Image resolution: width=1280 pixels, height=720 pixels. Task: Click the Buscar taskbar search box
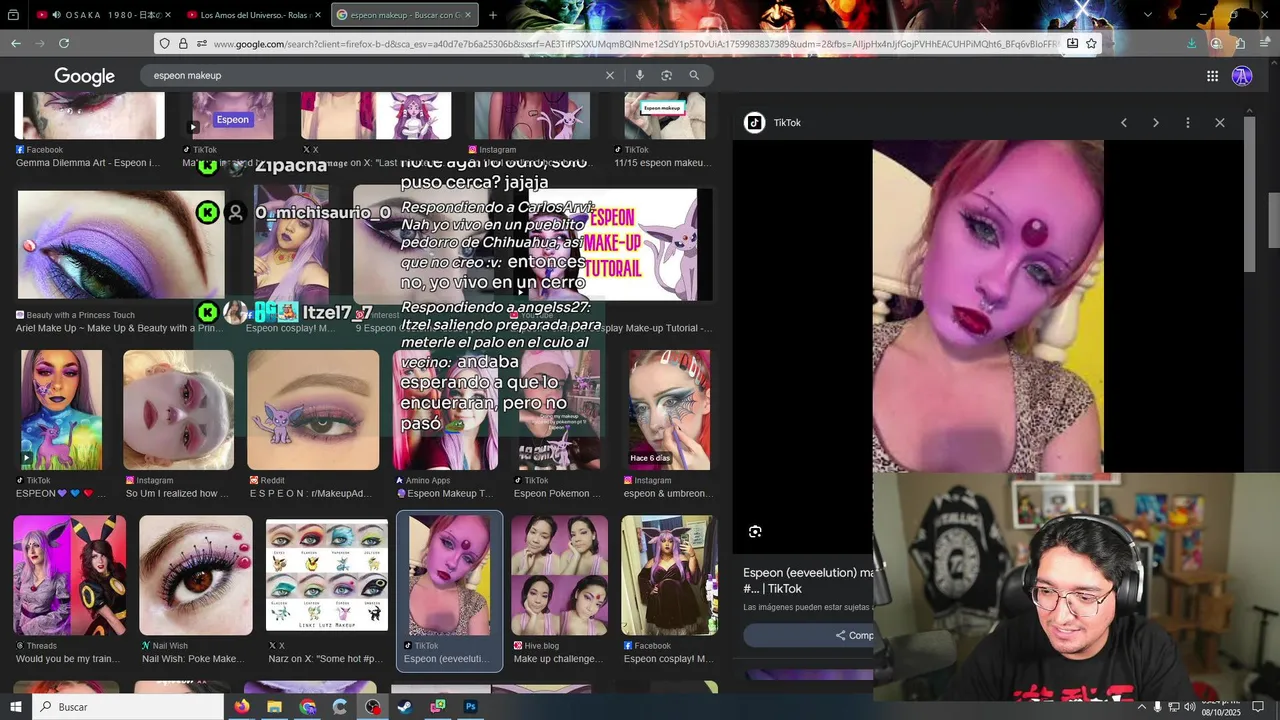[128, 707]
